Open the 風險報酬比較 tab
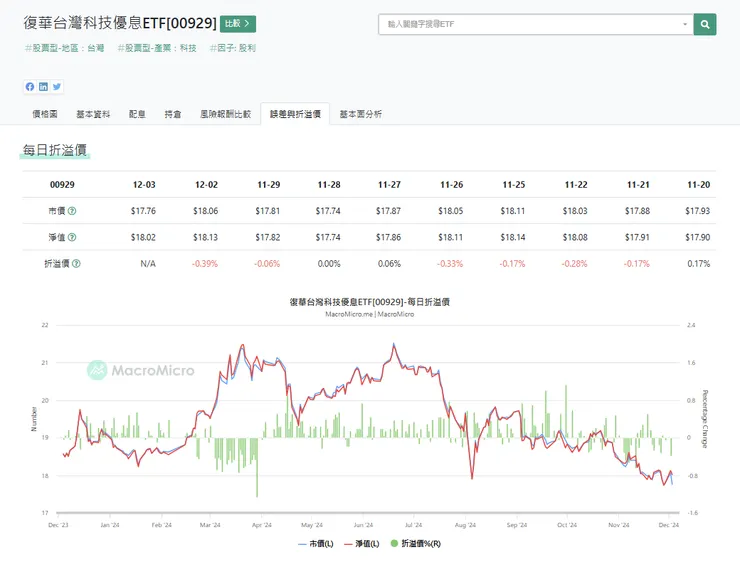 click(225, 114)
